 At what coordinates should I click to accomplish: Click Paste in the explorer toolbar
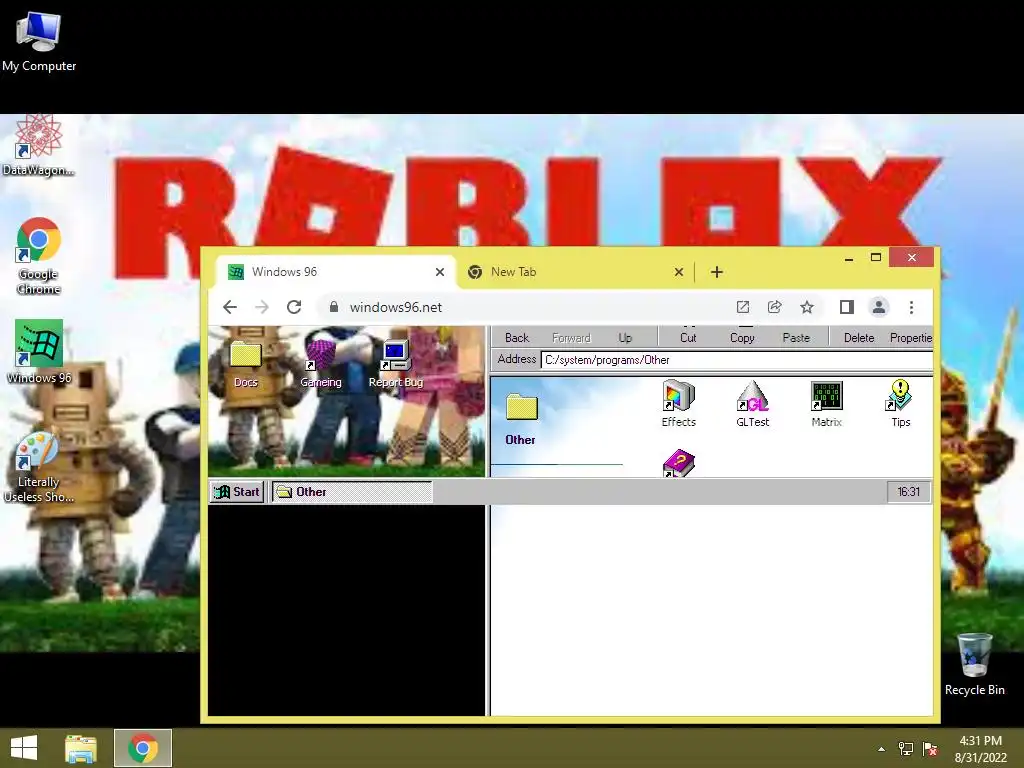point(796,337)
